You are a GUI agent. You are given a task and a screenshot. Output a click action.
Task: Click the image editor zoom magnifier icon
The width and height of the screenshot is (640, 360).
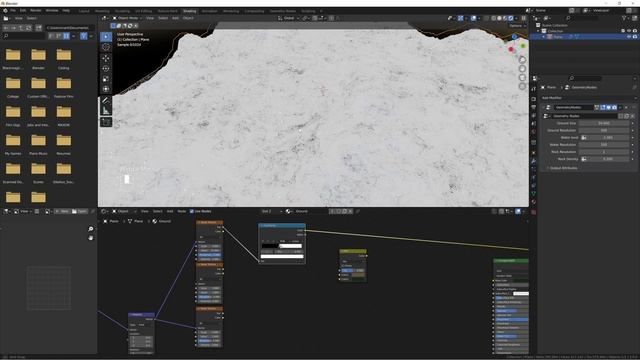click(91, 229)
